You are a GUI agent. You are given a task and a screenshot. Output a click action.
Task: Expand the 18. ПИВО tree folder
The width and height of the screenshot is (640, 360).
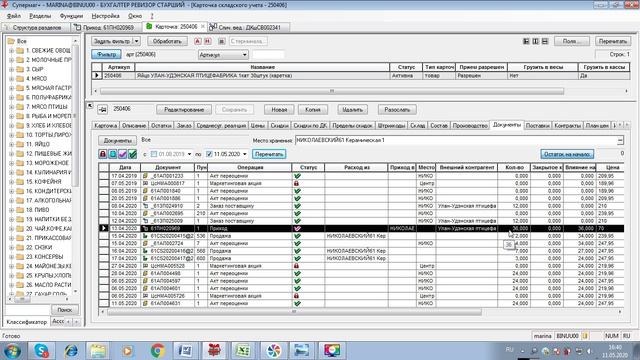tap(11, 210)
